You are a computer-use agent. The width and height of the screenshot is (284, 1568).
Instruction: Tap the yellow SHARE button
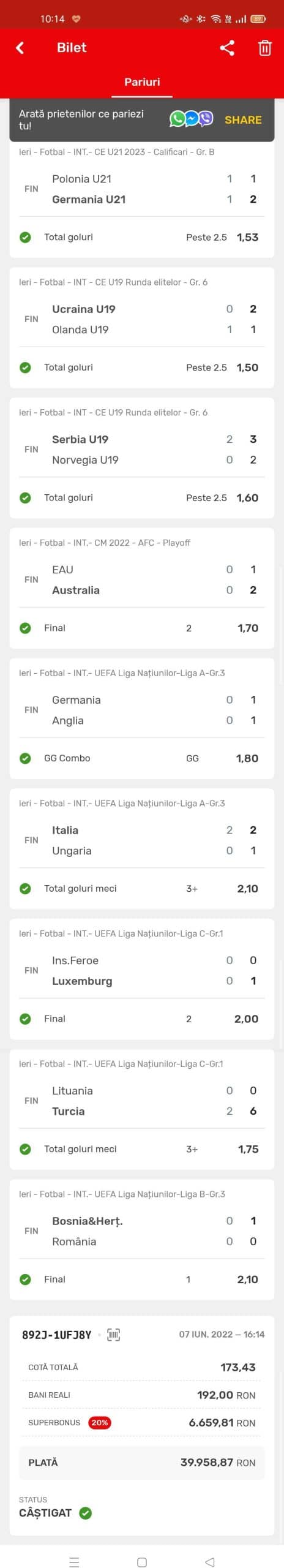click(243, 120)
